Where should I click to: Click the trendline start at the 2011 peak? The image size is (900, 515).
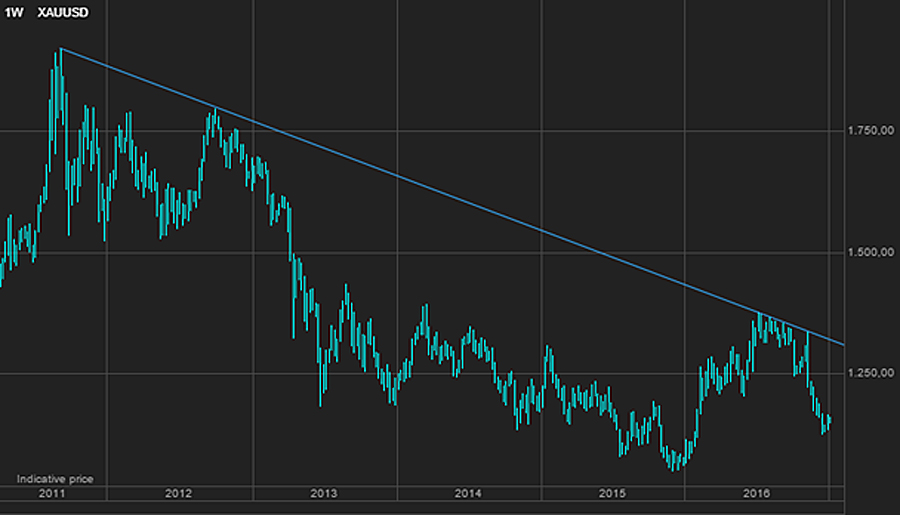[60, 48]
